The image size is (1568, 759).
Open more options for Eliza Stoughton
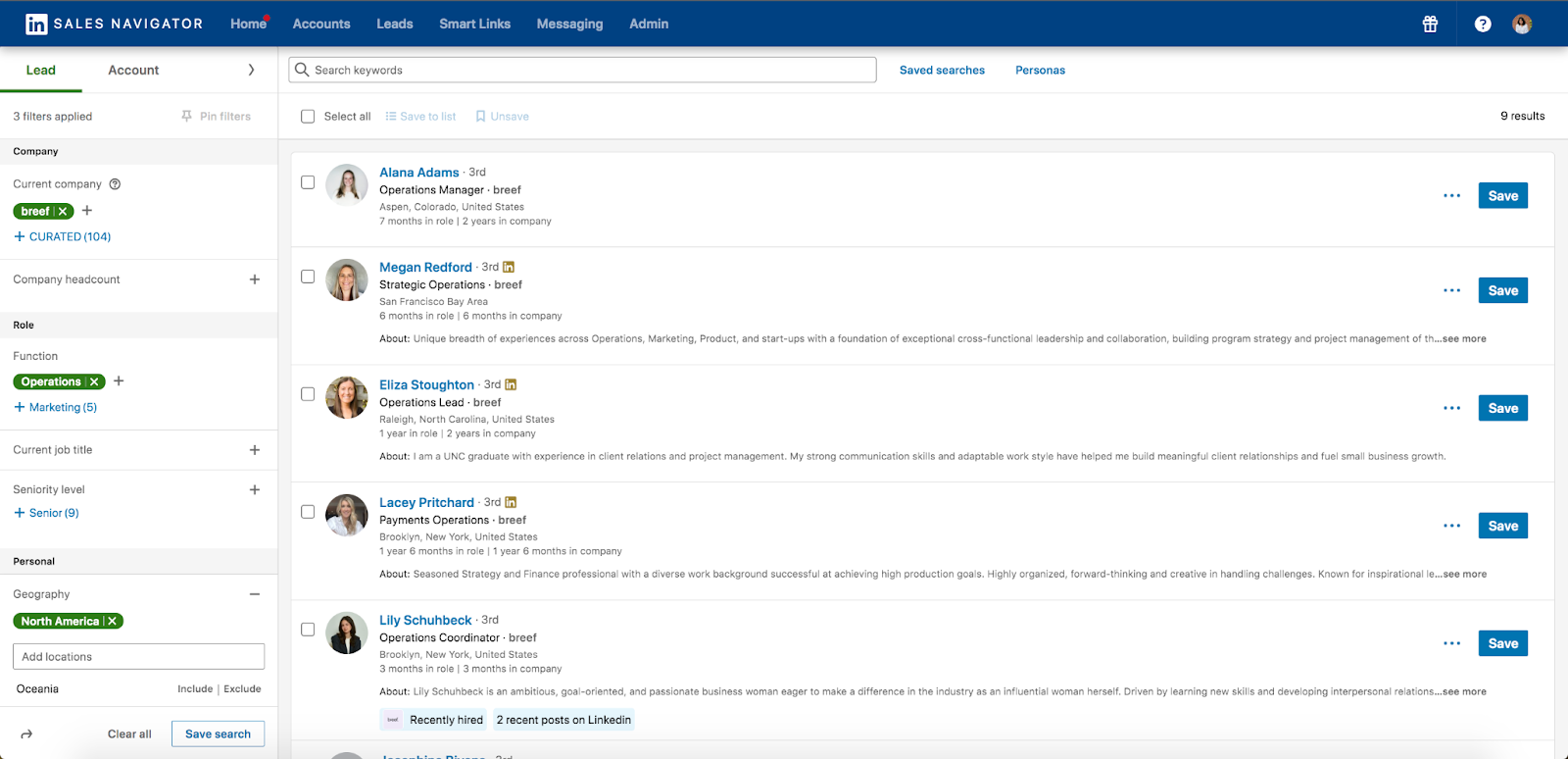1451,408
